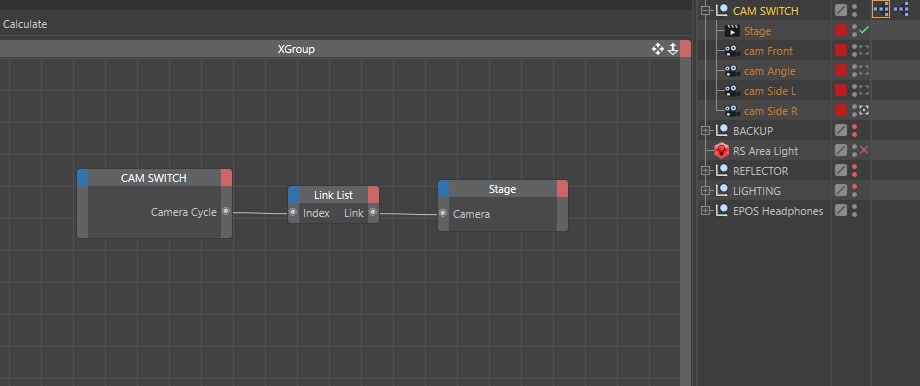The height and width of the screenshot is (386, 920).
Task: Select the cam Front camera object
Action: pyautogui.click(x=768, y=51)
